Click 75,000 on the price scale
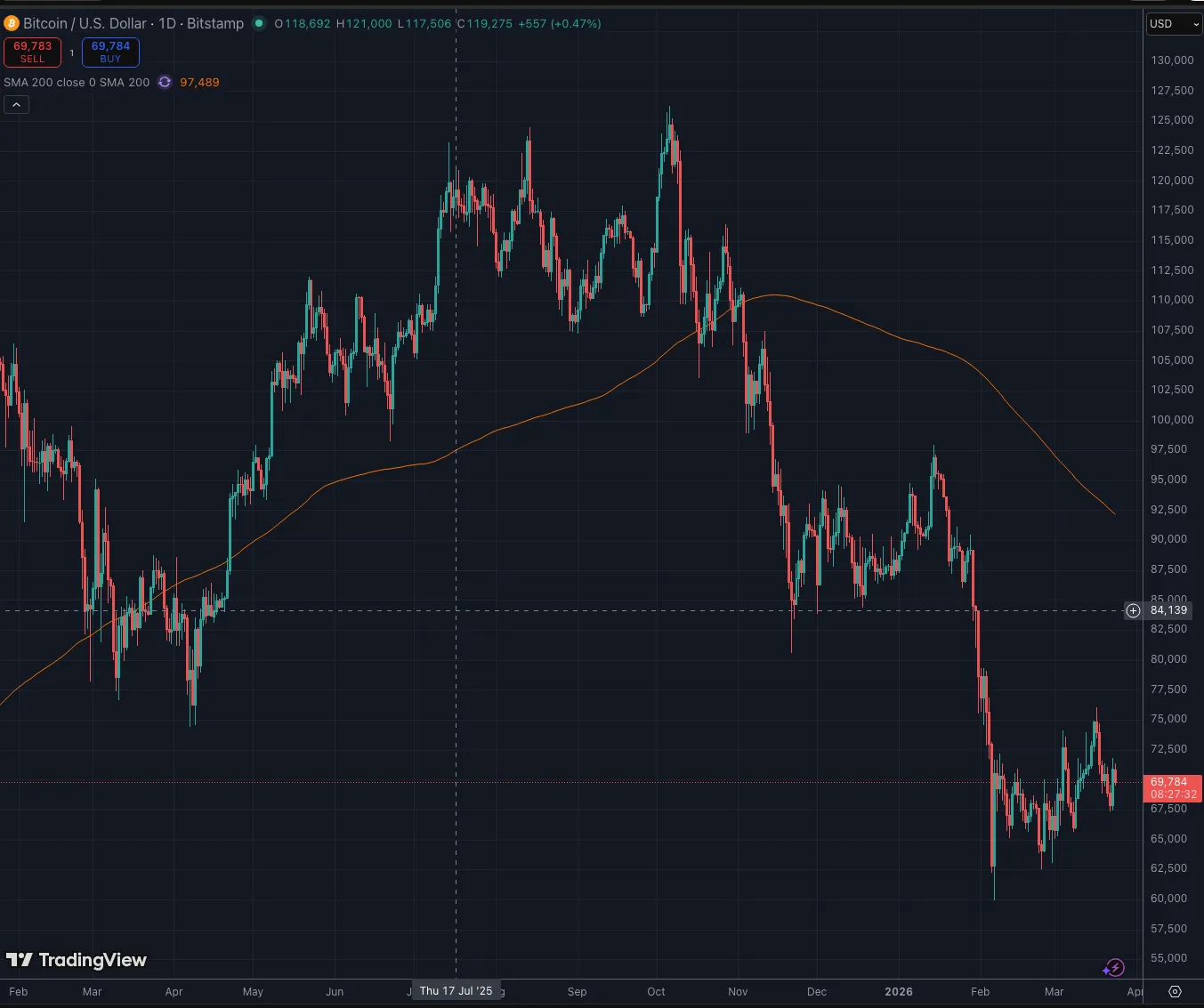The height and width of the screenshot is (1008, 1204). coord(1168,719)
